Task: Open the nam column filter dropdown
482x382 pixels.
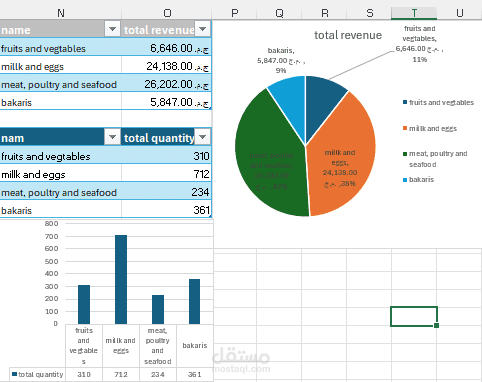Action: coord(112,137)
